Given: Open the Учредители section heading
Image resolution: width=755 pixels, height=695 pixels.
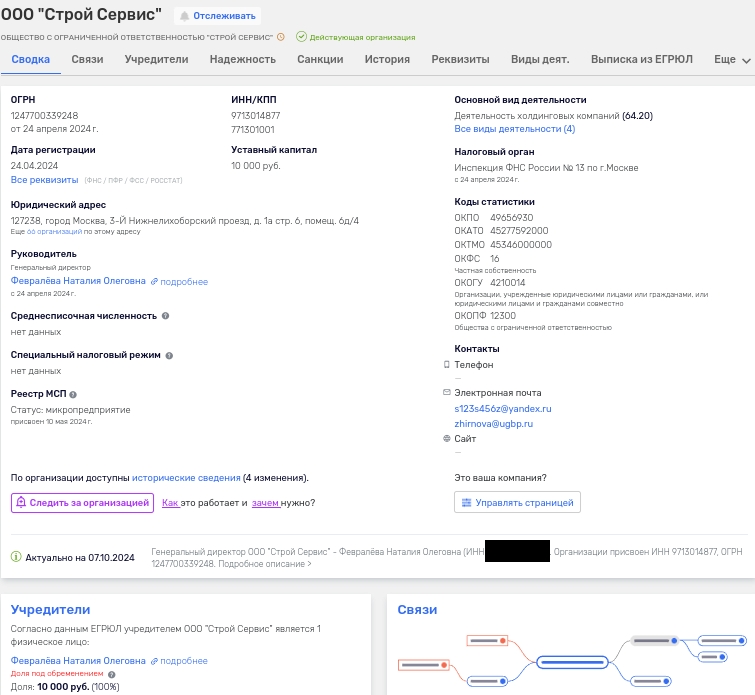Looking at the screenshot, I should (x=51, y=609).
